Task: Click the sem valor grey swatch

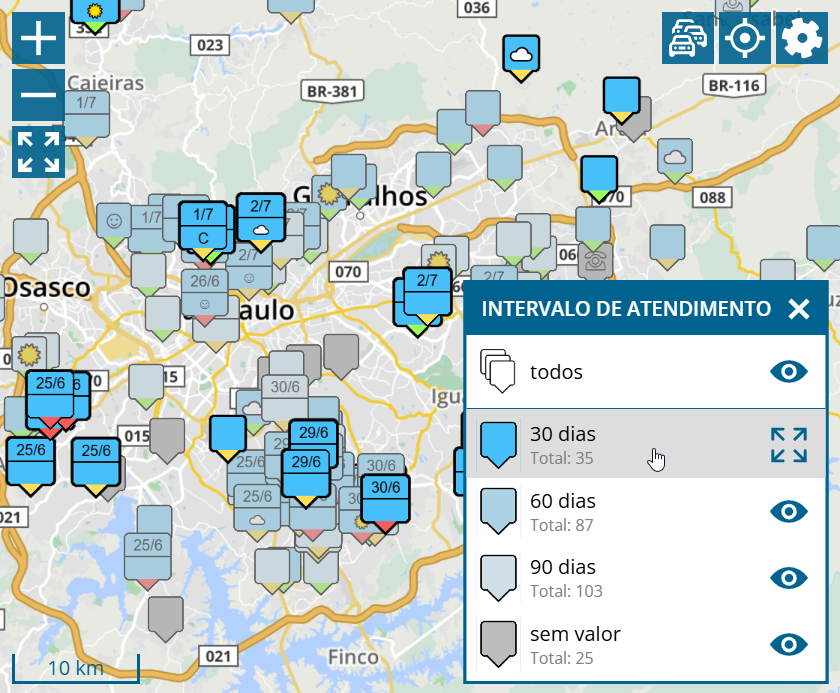Action: [498, 644]
